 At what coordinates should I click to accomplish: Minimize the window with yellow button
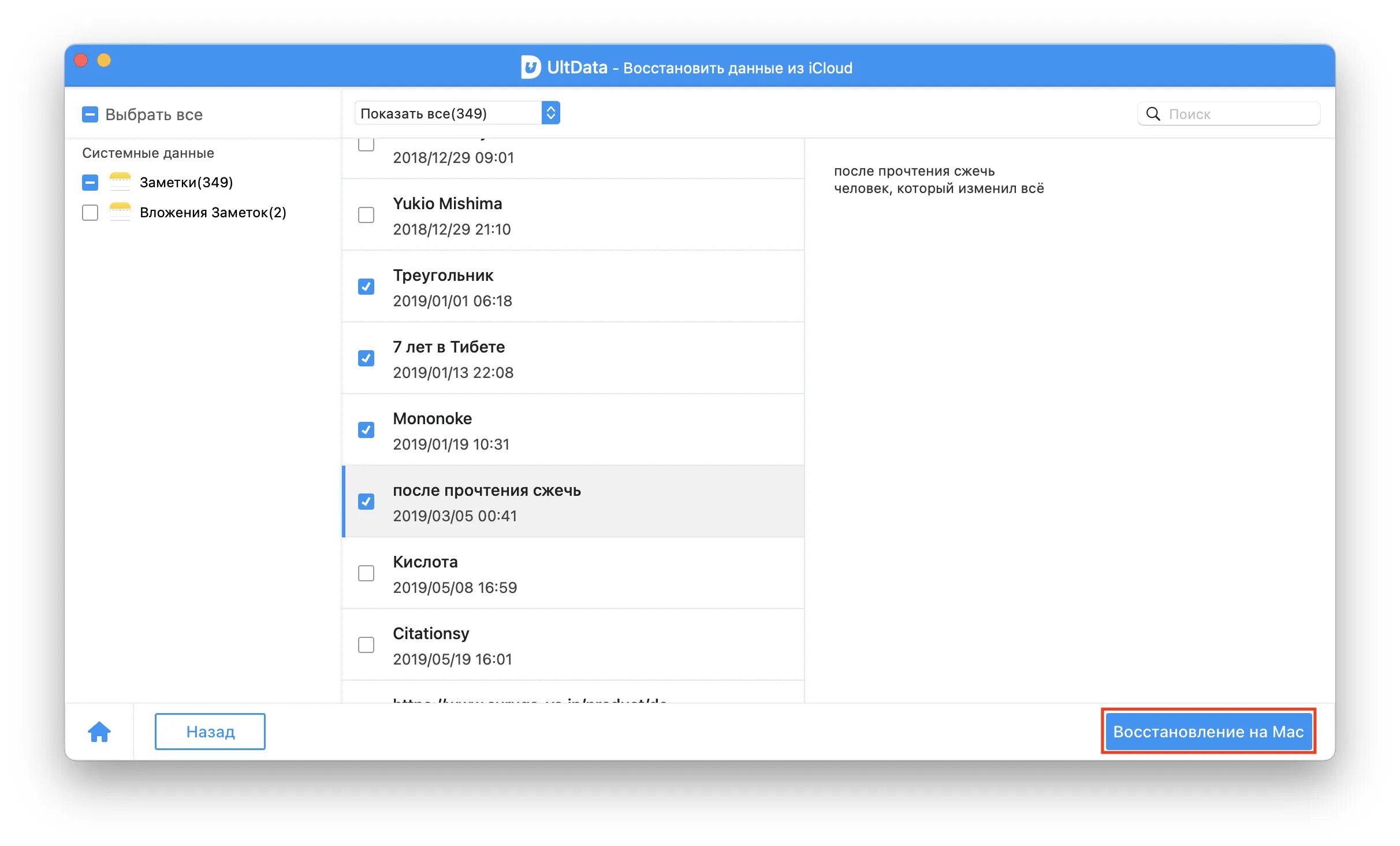104,60
